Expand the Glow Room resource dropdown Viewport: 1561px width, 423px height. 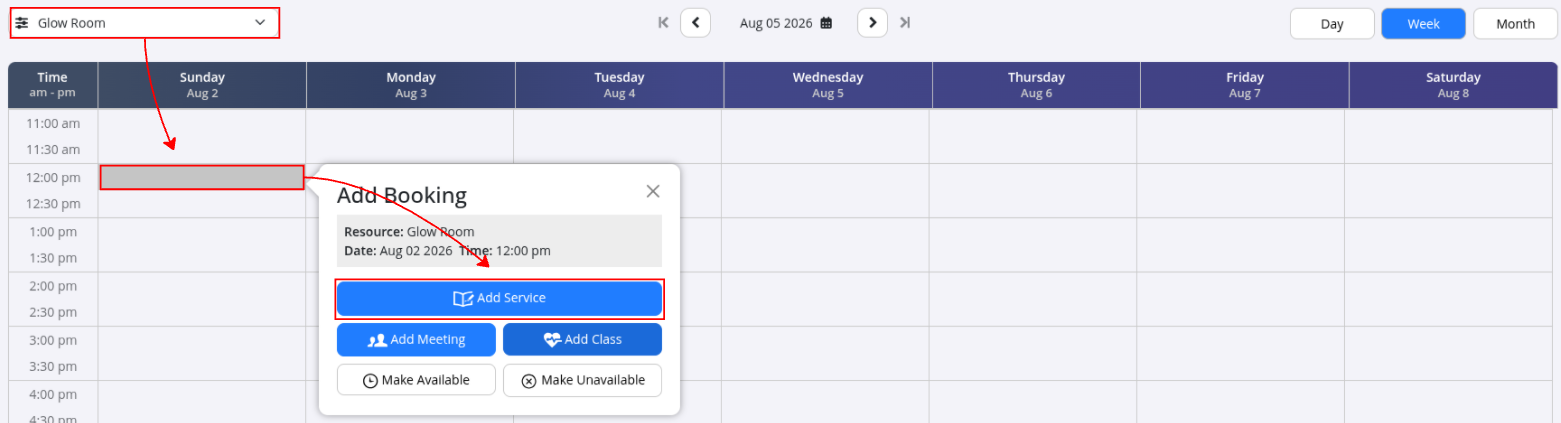(x=144, y=23)
